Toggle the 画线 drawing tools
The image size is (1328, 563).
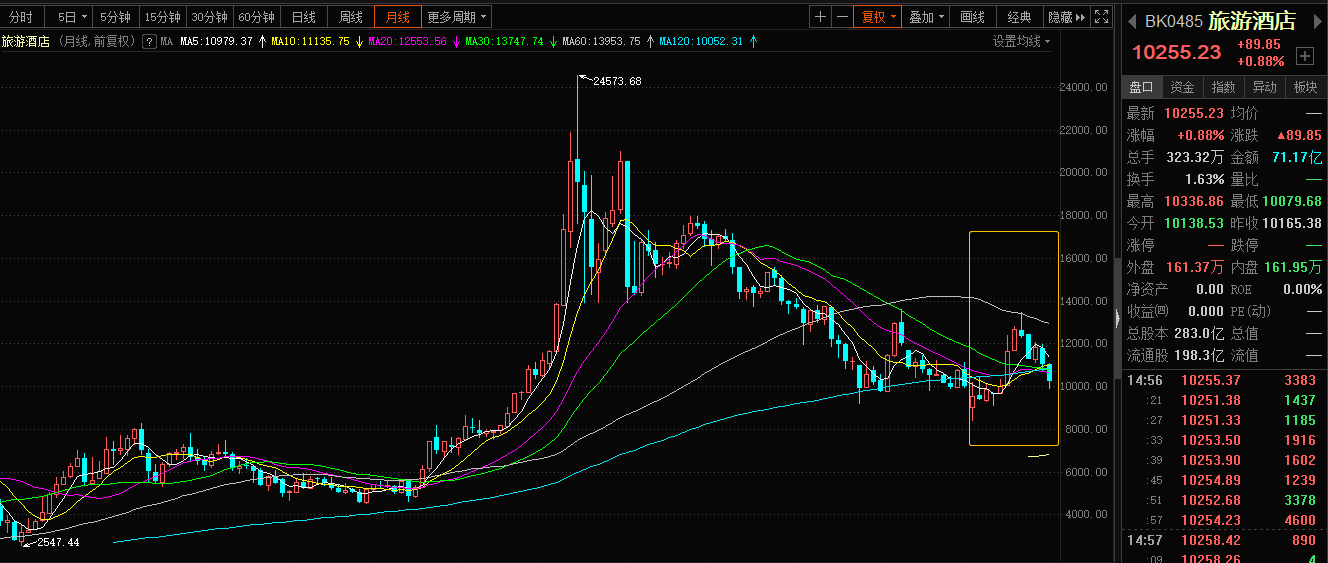click(x=972, y=17)
